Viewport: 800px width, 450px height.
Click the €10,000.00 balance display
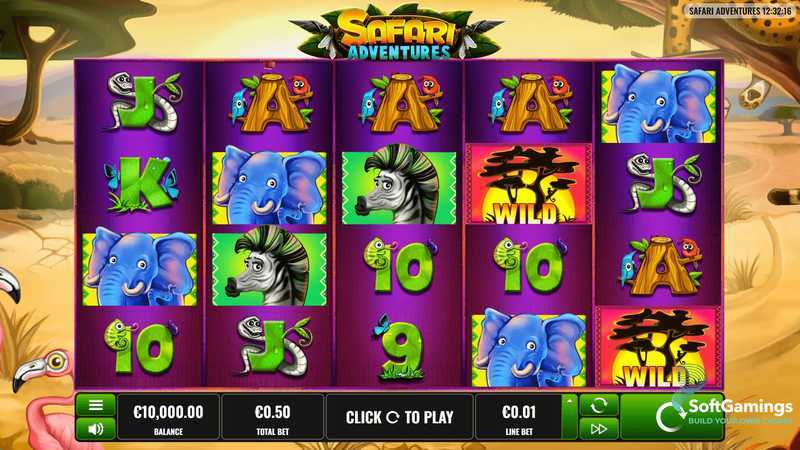point(168,417)
